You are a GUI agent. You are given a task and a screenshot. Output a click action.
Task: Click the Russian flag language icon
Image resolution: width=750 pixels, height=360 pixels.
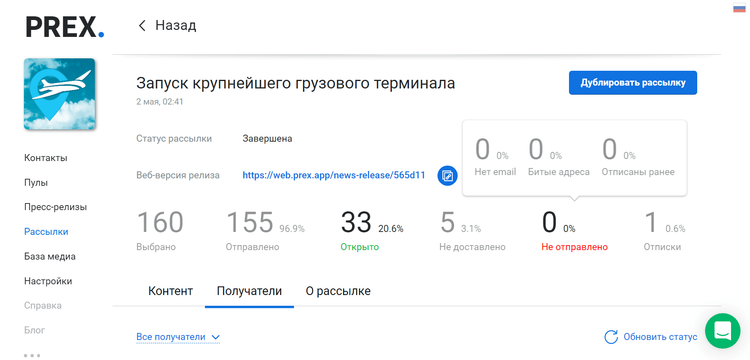(x=739, y=8)
